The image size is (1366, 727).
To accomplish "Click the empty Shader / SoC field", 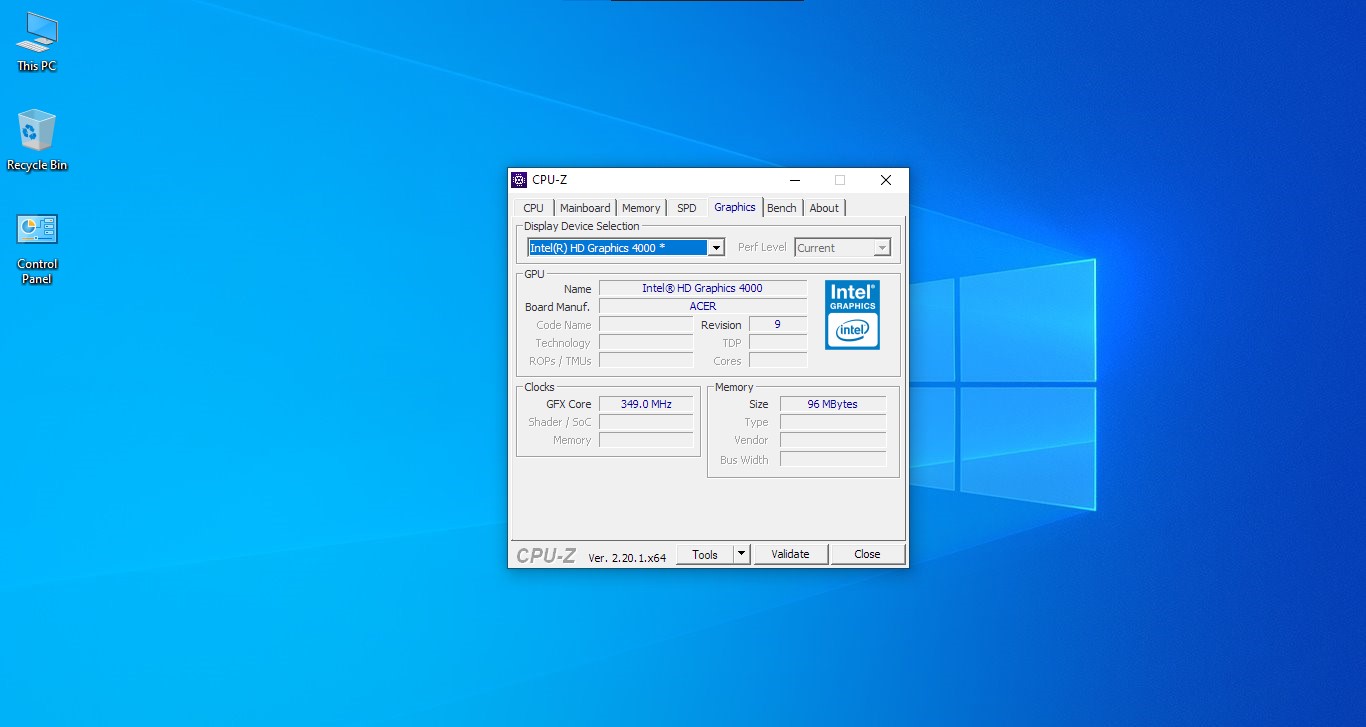I will coord(646,422).
